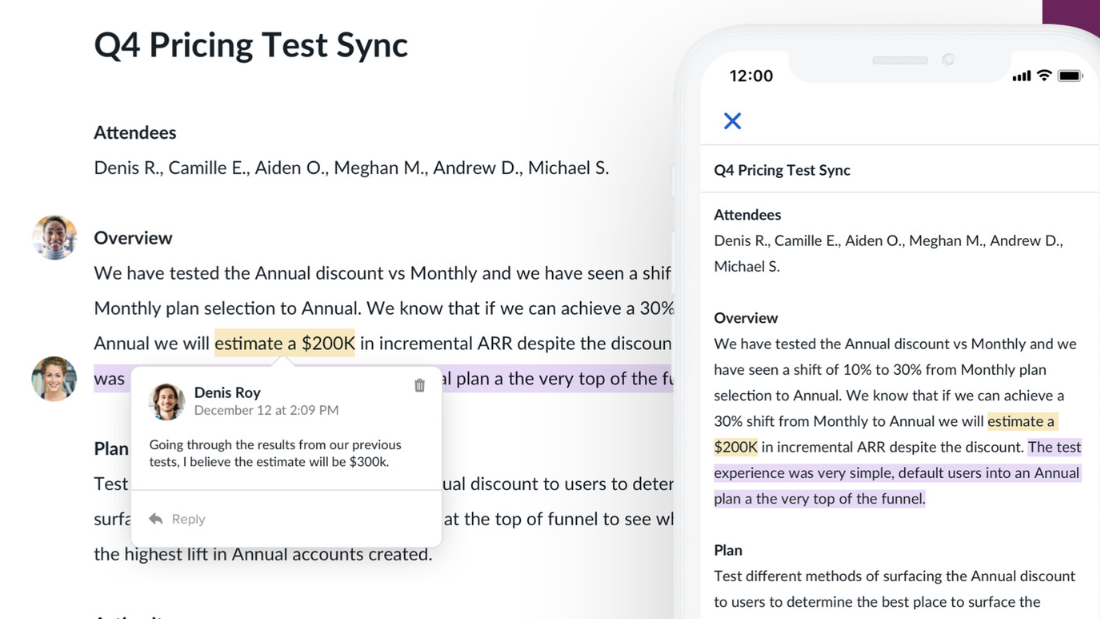1100x619 pixels.
Task: Click the phone's battery icon
Action: pos(1070,76)
